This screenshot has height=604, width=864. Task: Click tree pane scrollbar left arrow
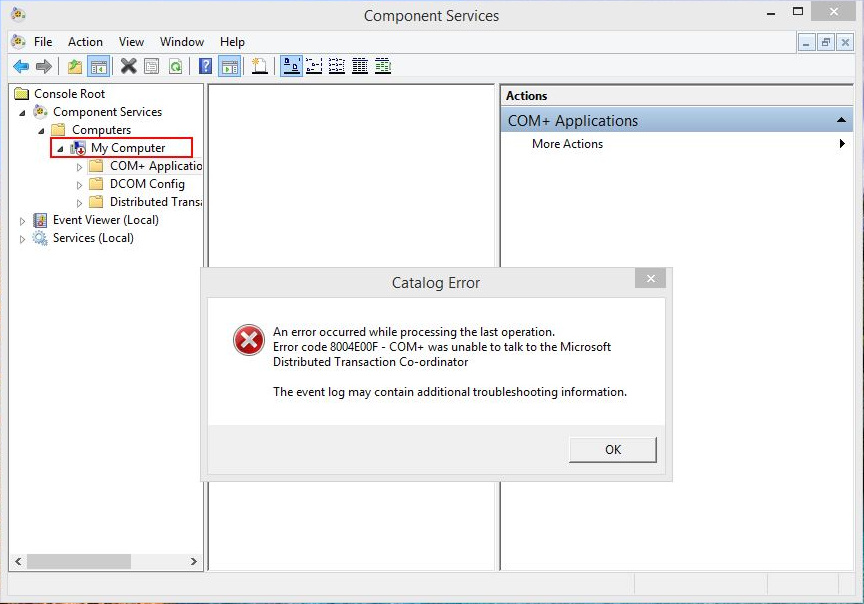18,561
